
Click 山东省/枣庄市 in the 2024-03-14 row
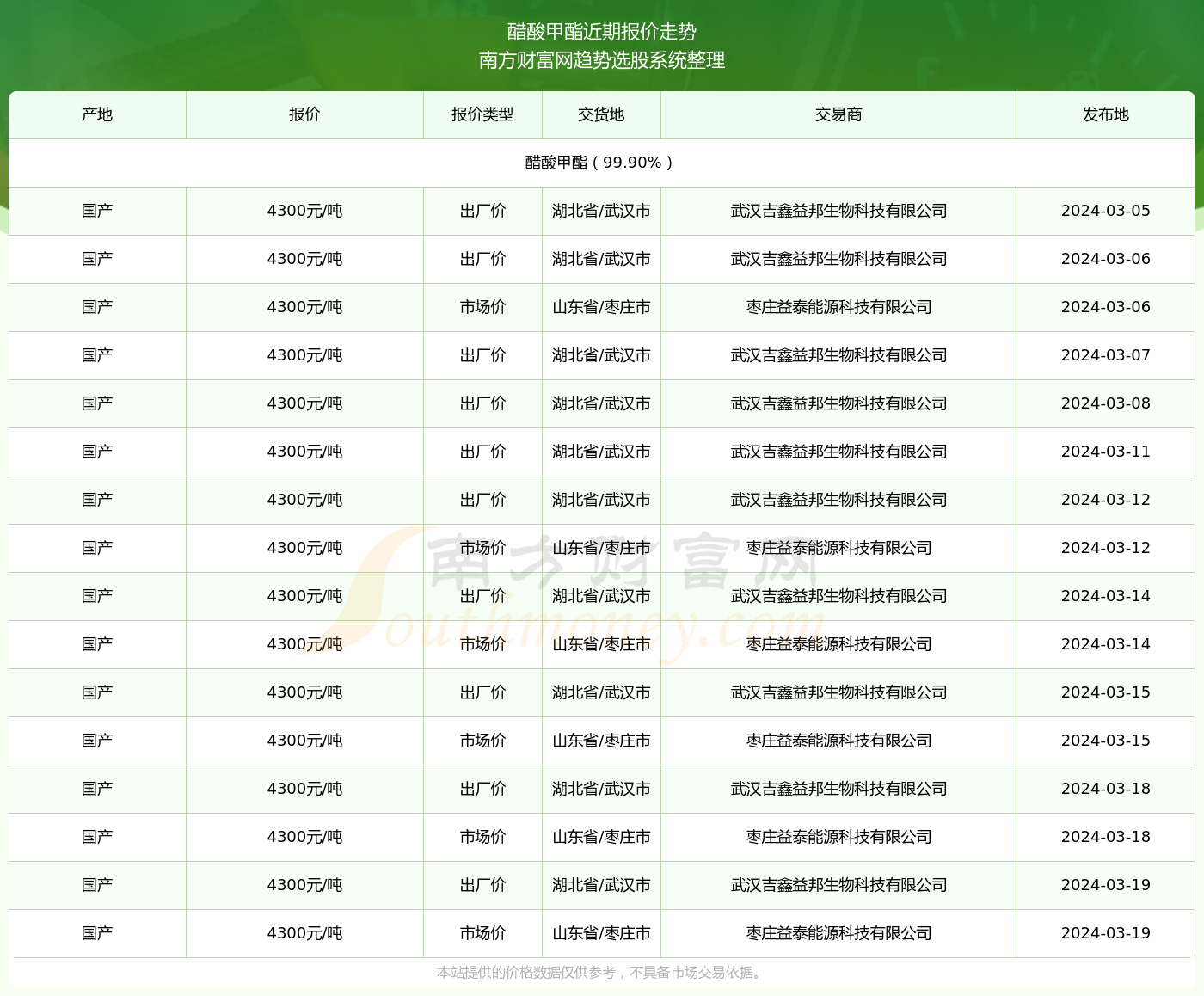coord(601,644)
